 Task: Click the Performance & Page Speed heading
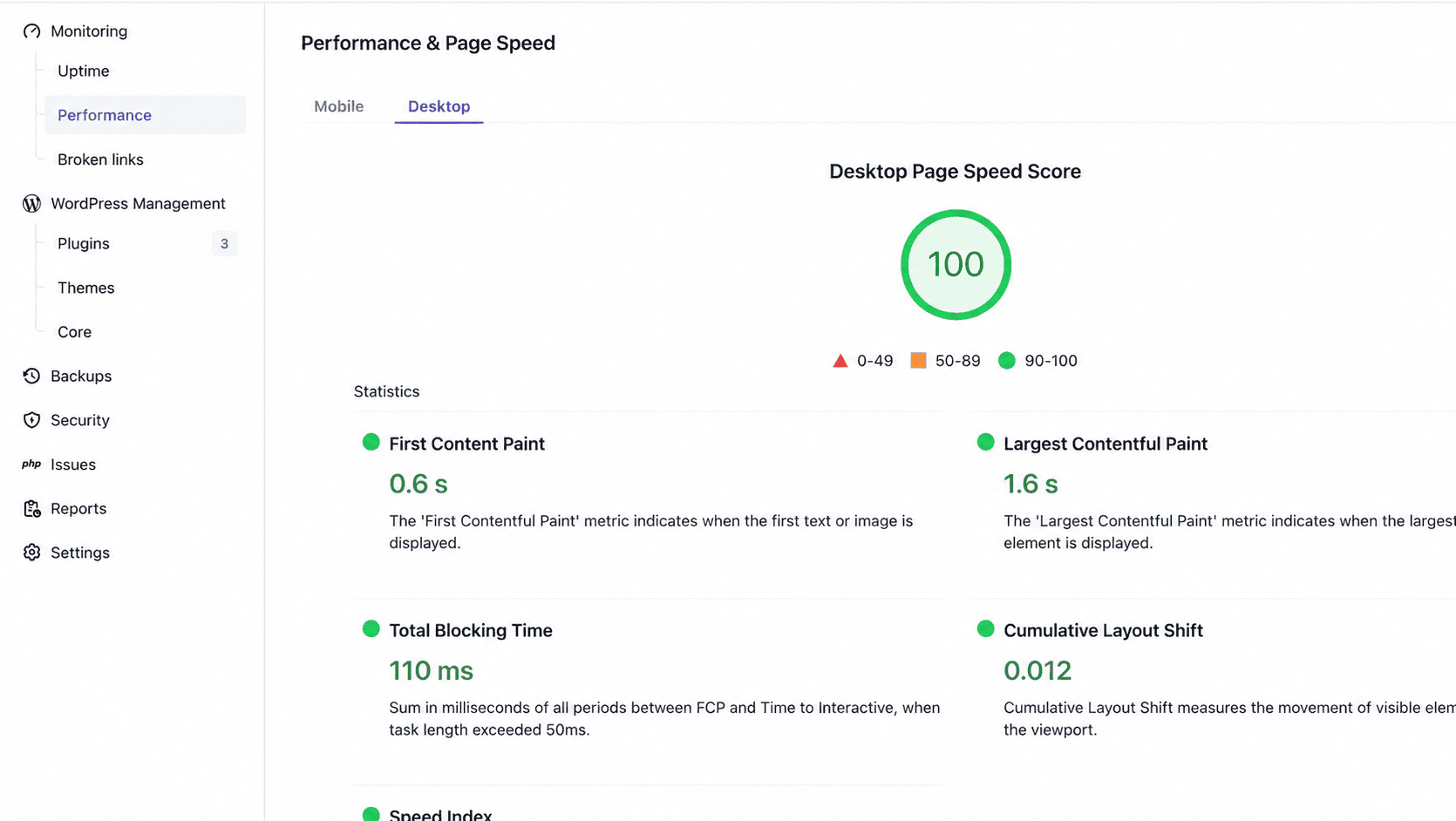pos(428,44)
